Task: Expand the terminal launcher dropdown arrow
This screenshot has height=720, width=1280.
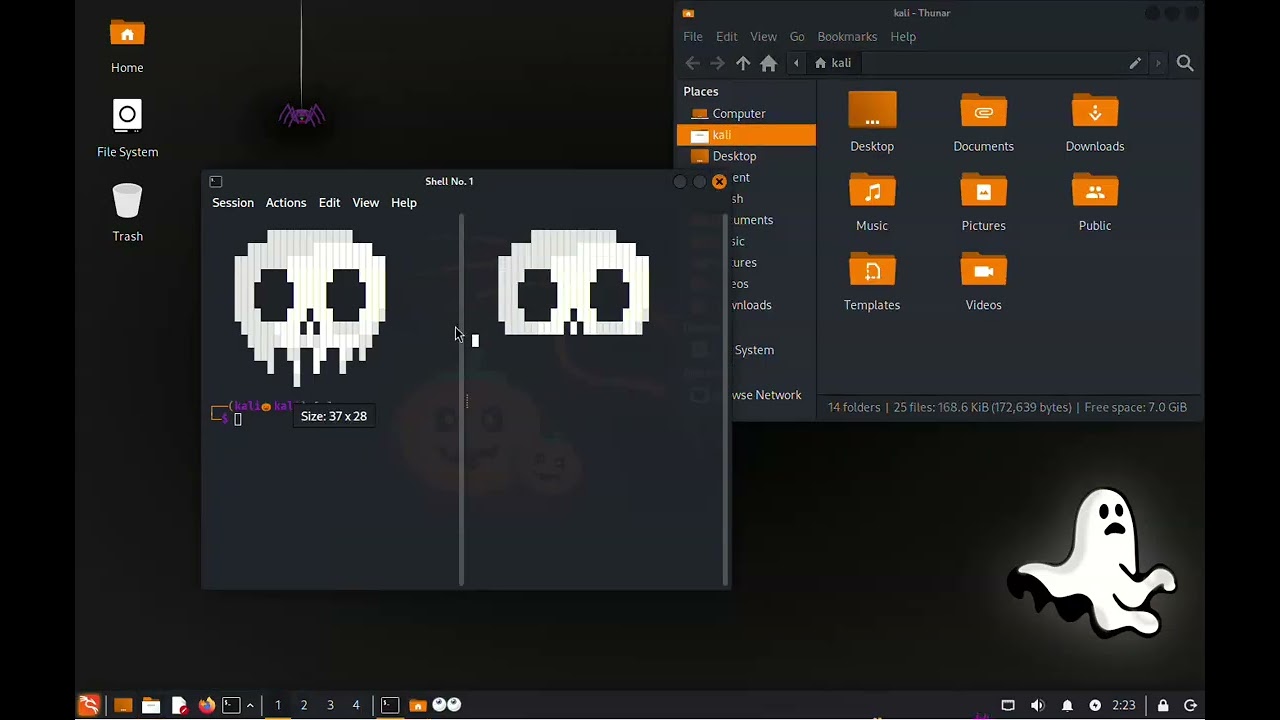Action: tap(250, 705)
